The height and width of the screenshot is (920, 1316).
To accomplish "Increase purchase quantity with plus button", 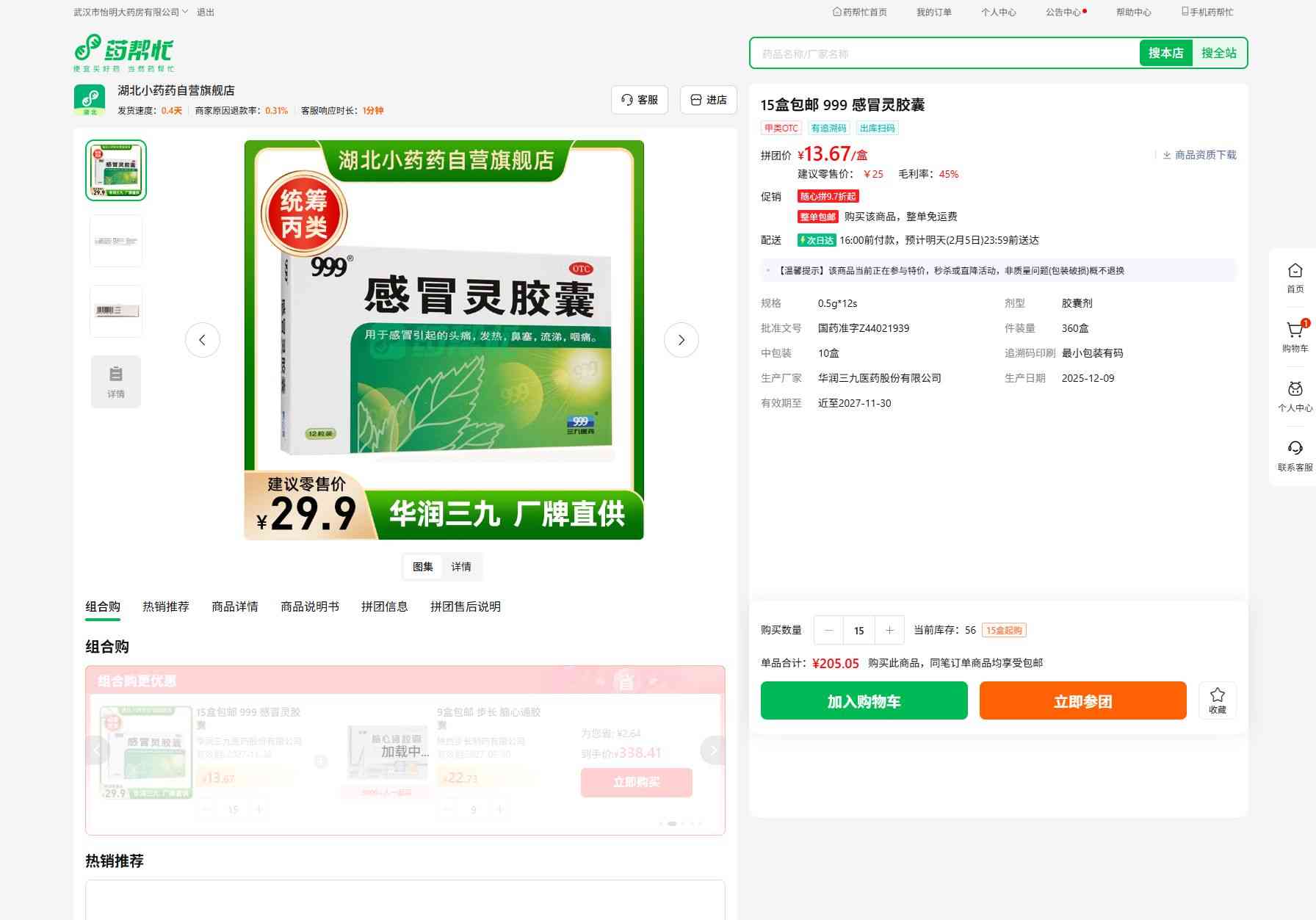I will click(x=889, y=630).
